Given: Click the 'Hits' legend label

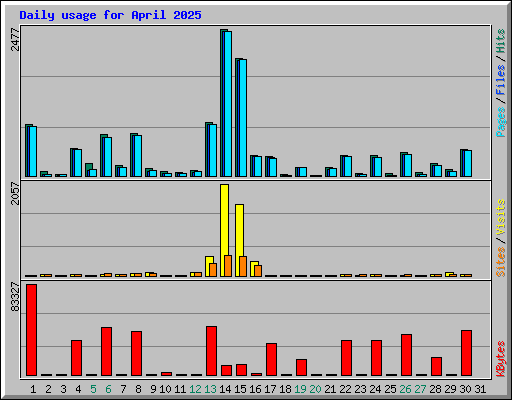Looking at the screenshot, I should coord(500,41).
